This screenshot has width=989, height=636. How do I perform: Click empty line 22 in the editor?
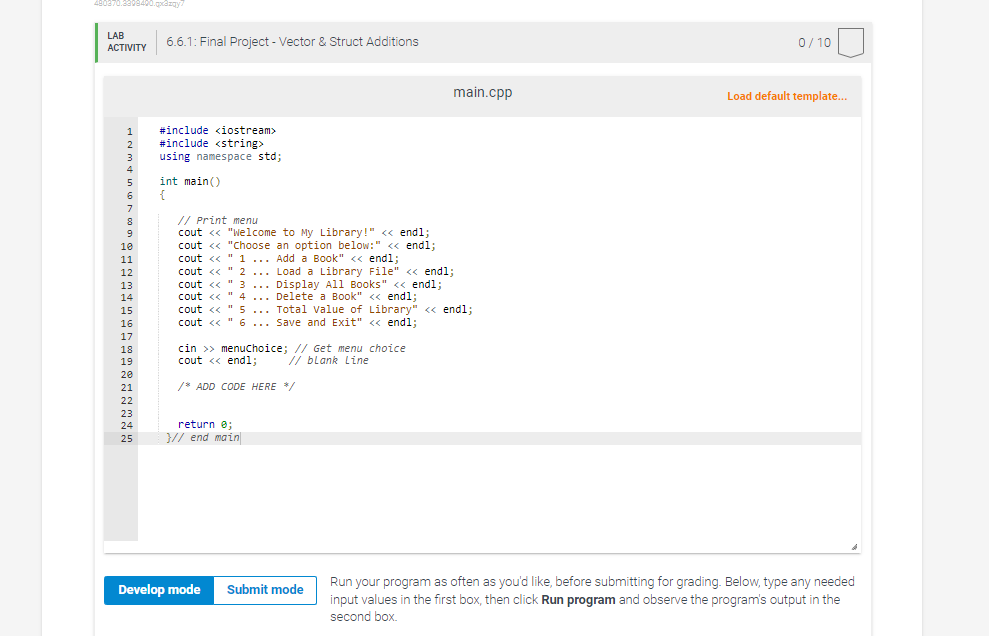(x=498, y=400)
